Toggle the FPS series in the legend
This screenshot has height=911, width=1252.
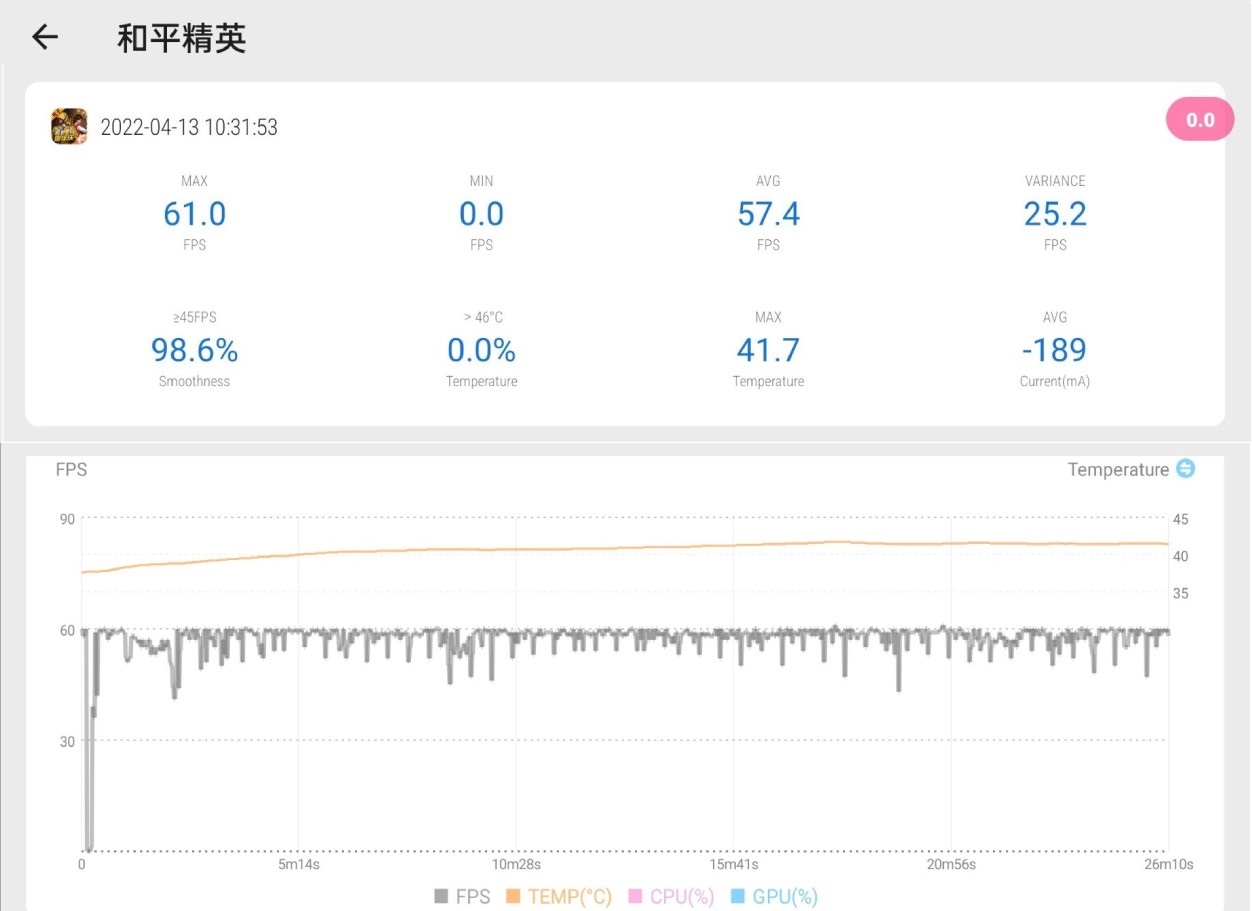tap(462, 896)
